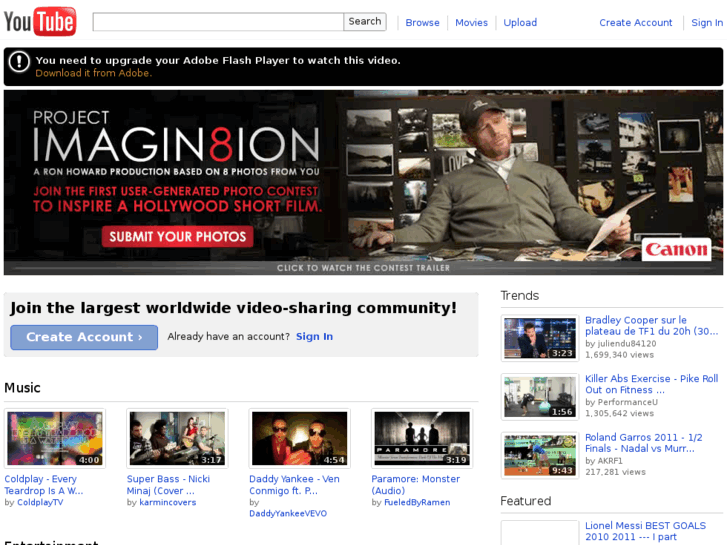The image size is (727, 545).
Task: Click the Music section heading
Action: coord(22,388)
